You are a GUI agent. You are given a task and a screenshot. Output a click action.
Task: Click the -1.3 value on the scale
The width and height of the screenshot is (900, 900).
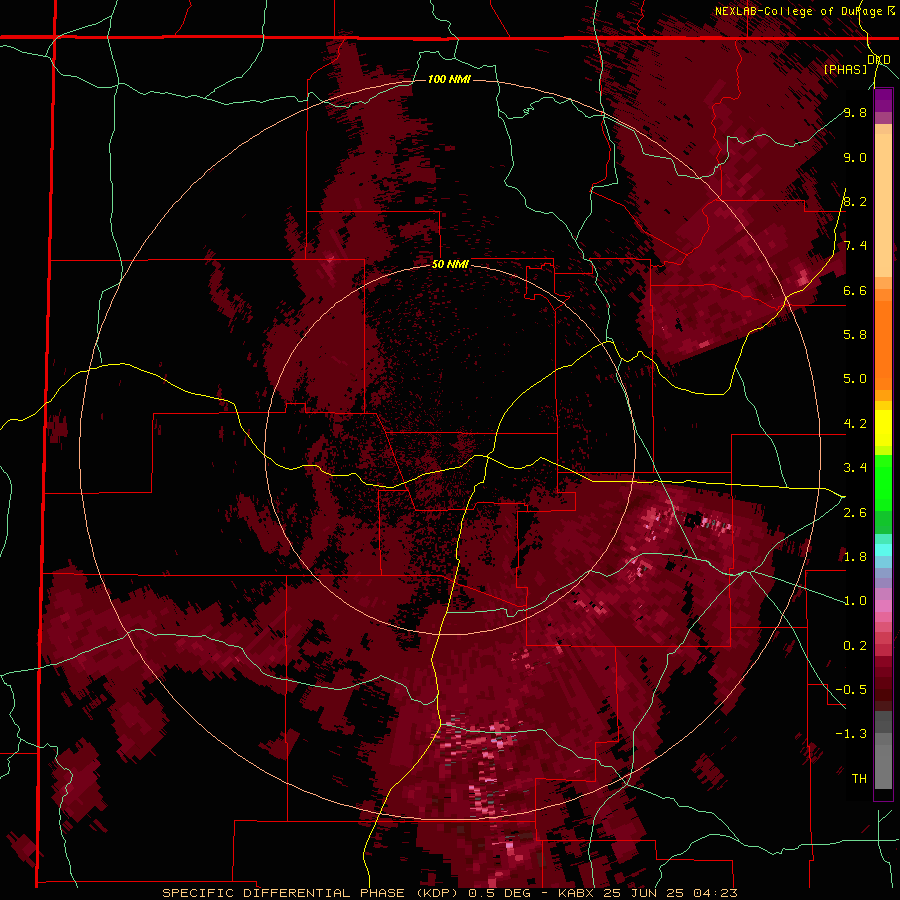pyautogui.click(x=851, y=734)
